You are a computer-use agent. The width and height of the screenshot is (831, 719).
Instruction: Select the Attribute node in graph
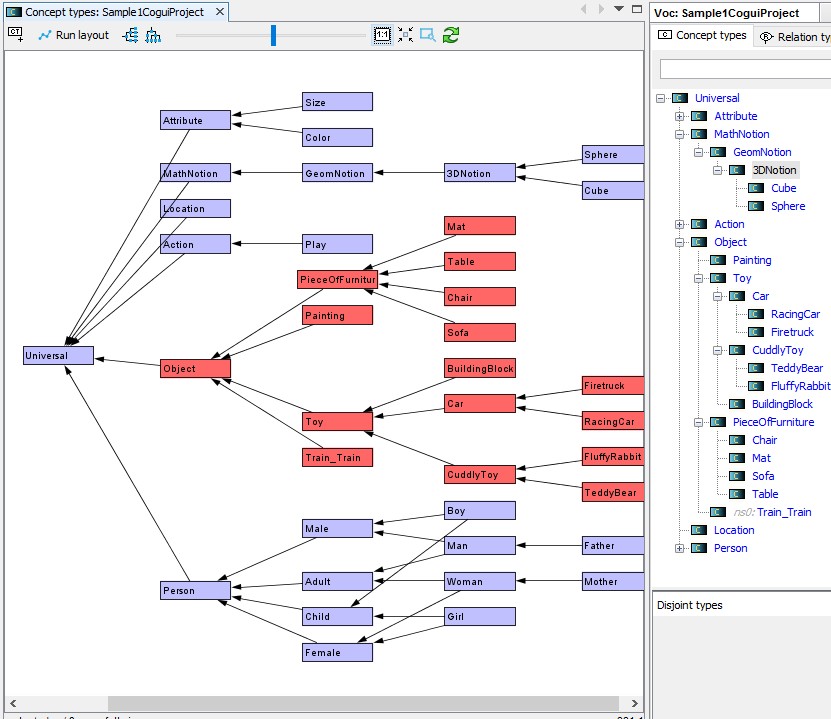tap(195, 120)
